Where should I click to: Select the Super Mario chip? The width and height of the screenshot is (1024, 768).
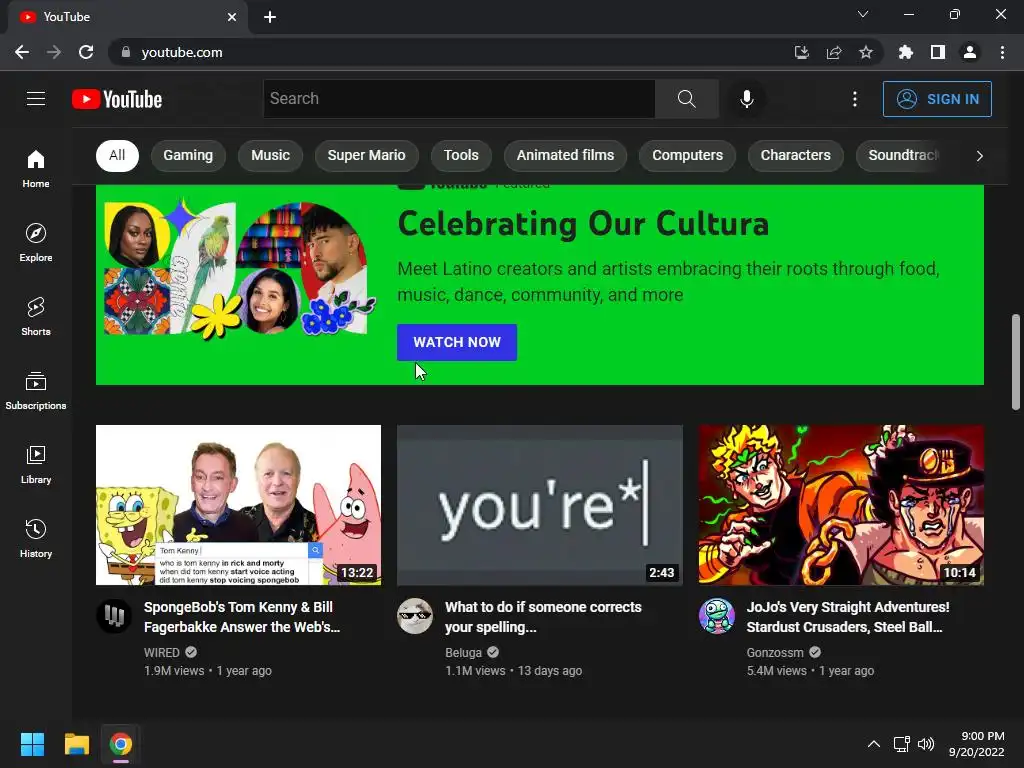[x=366, y=155]
